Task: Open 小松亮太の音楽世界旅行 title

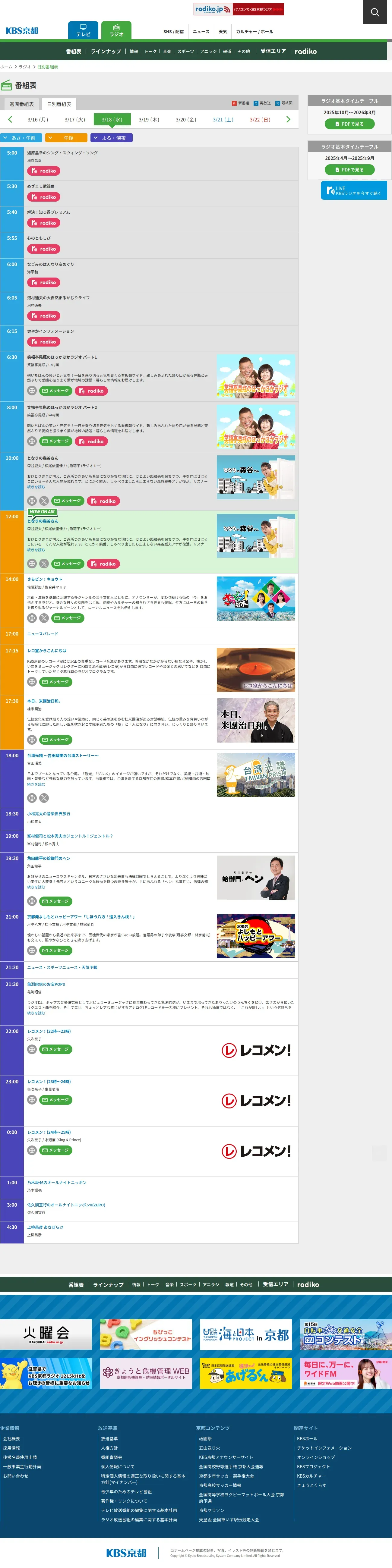Action: pos(48,814)
